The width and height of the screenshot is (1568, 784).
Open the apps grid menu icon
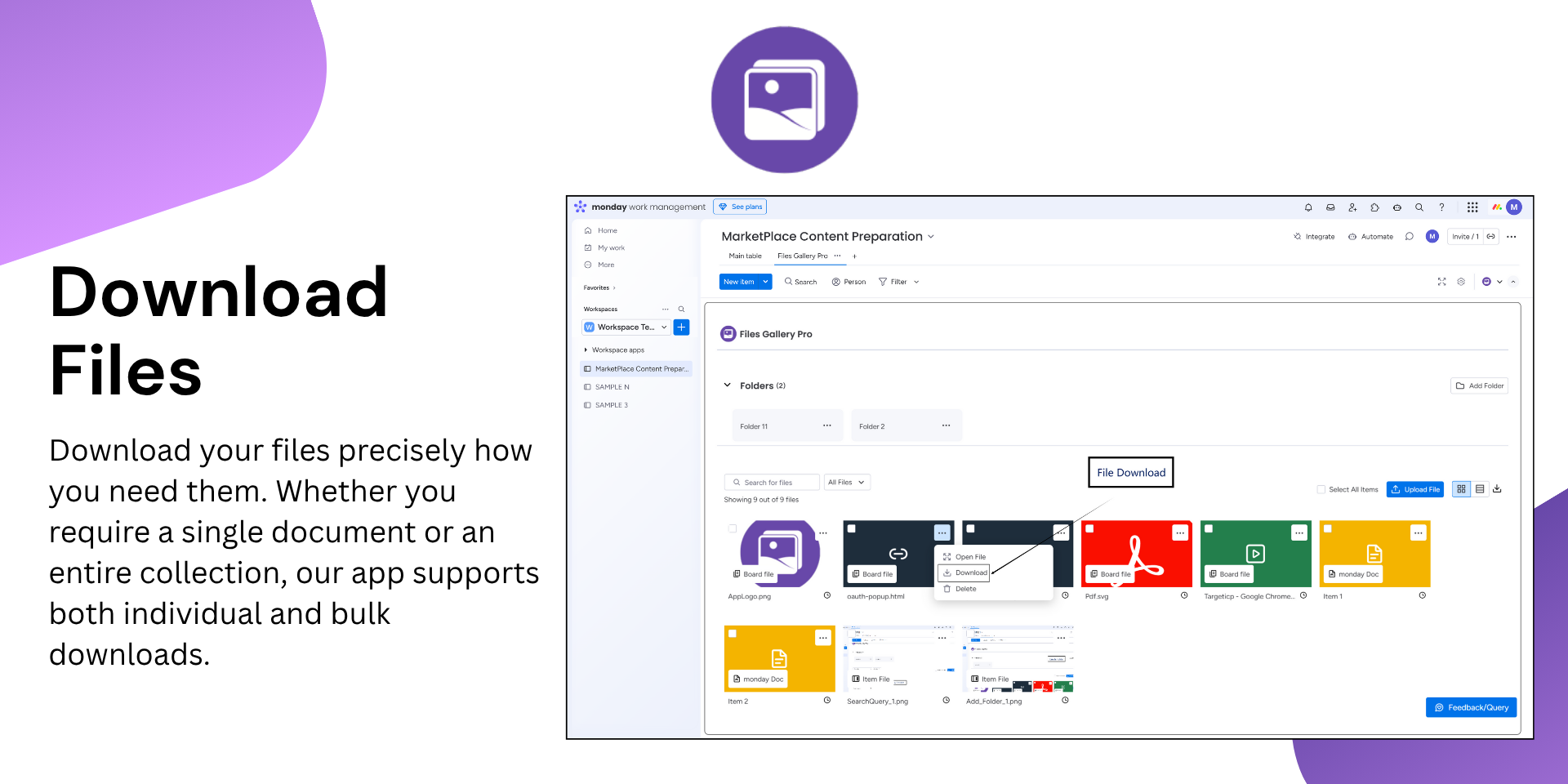click(x=1472, y=207)
